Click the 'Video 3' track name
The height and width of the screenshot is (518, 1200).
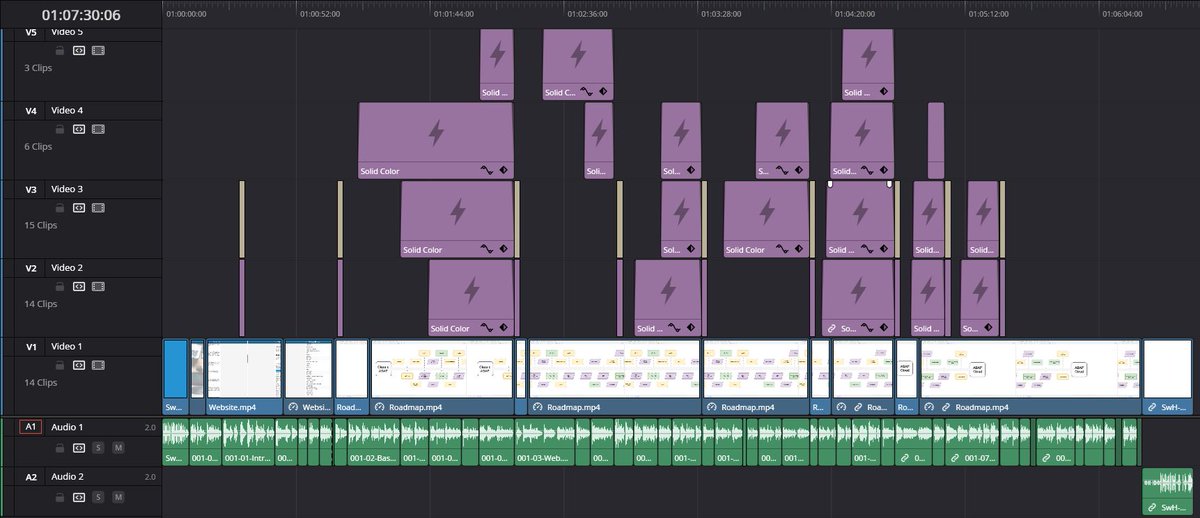67,189
